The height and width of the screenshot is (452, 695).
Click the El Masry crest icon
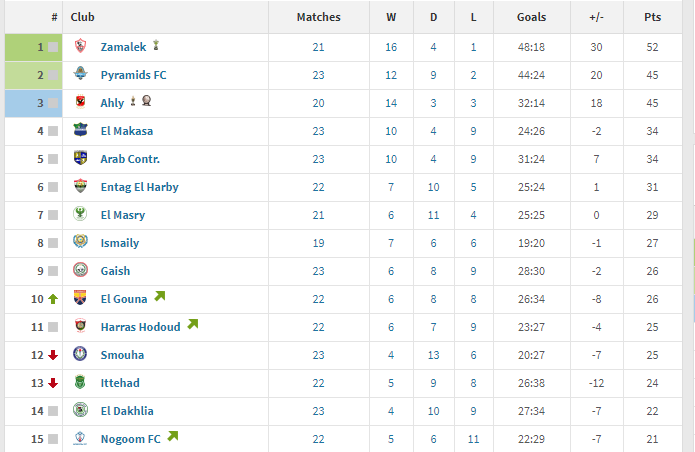(x=80, y=214)
